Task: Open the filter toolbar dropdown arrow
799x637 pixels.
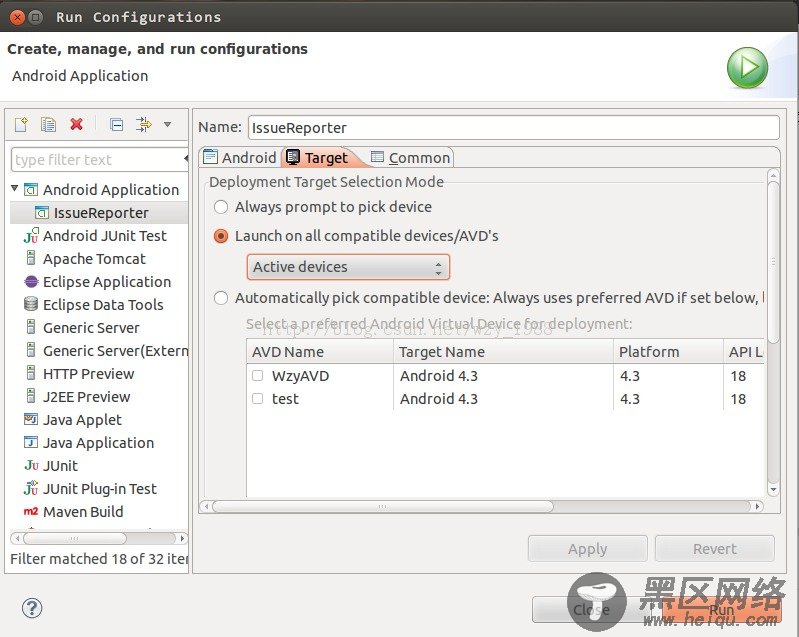Action: 167,124
